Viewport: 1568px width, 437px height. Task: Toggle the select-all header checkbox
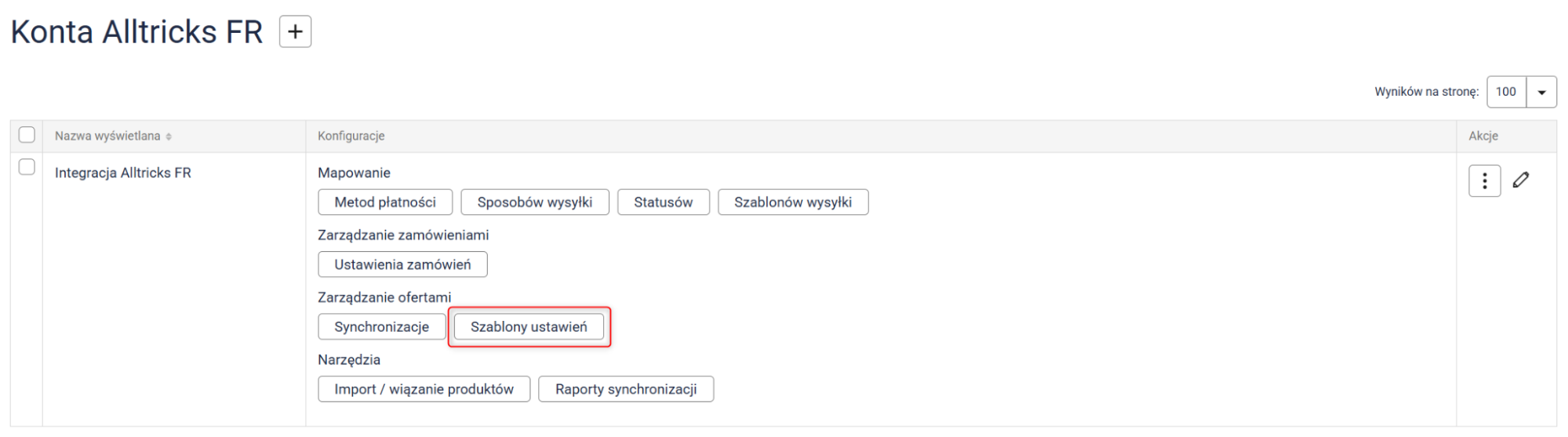tap(27, 135)
